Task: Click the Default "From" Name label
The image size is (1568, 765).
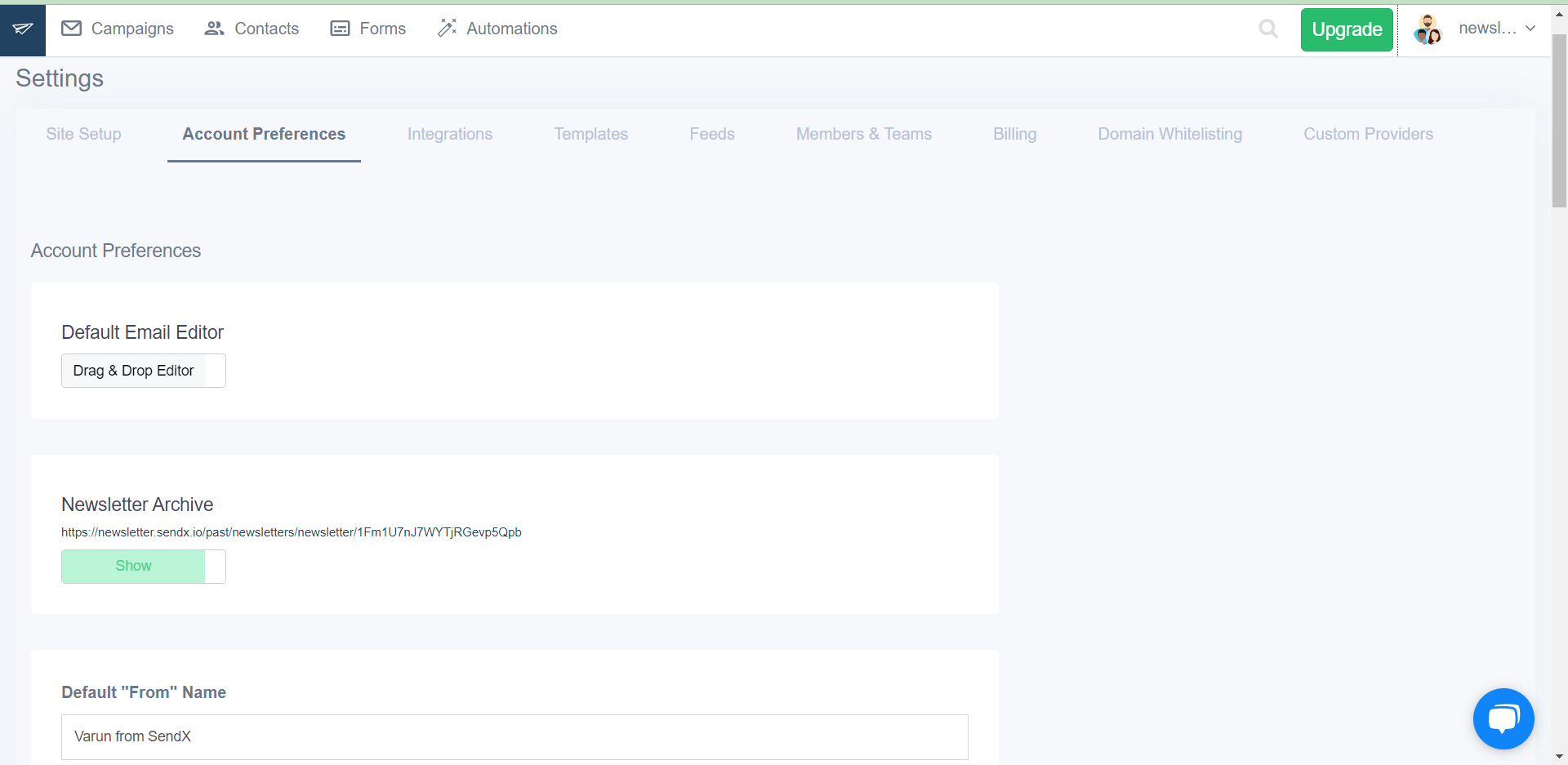Action: coord(144,692)
